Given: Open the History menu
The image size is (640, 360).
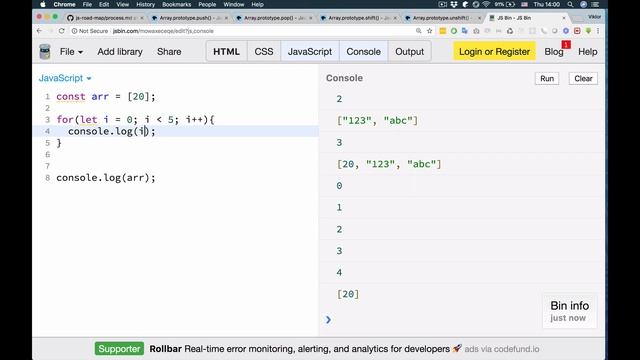Looking at the screenshot, I should (145, 4).
